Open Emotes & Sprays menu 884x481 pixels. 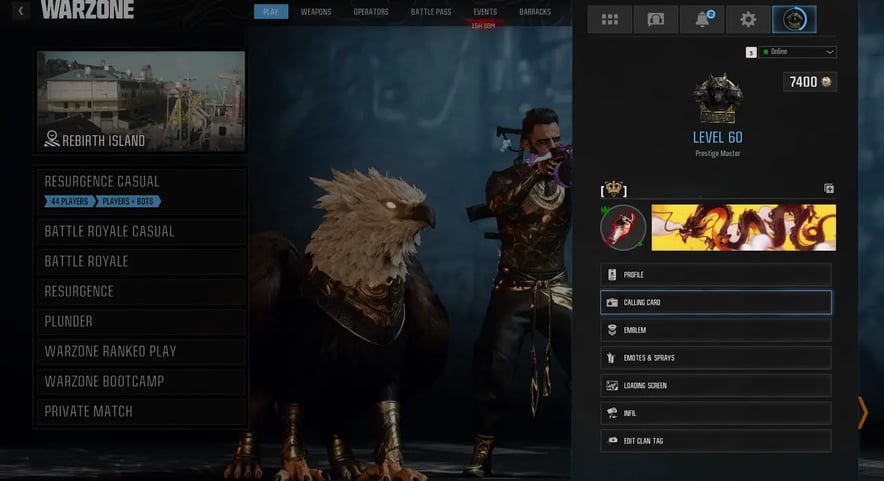coord(715,358)
